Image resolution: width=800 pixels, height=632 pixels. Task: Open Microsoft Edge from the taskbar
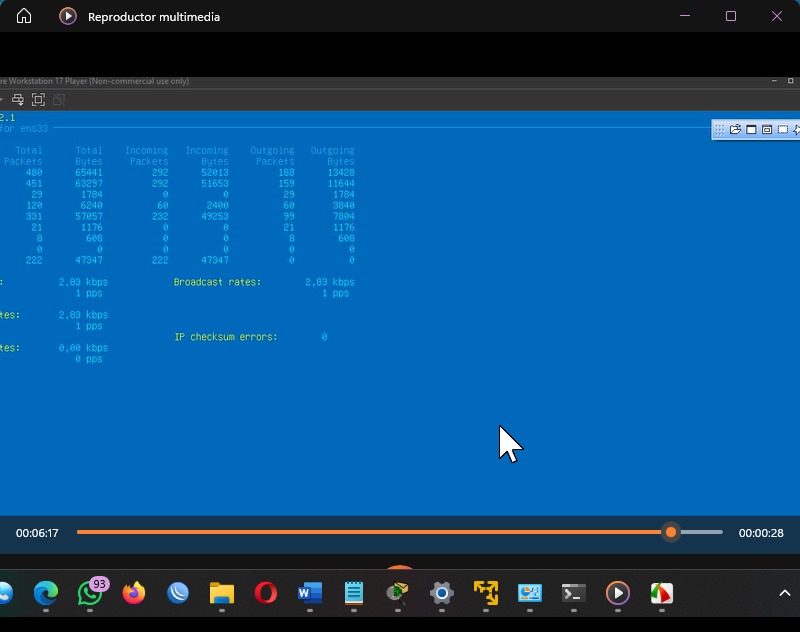point(46,593)
